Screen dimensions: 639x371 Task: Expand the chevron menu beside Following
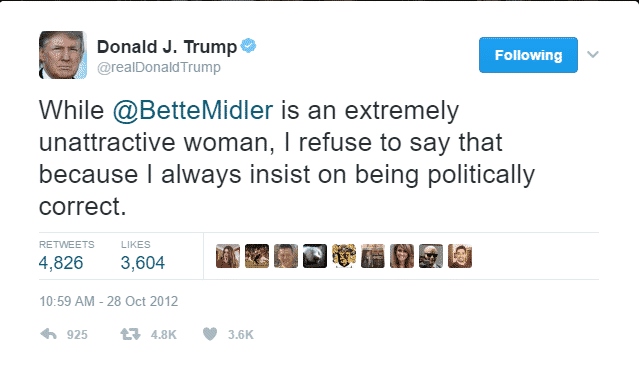593,54
